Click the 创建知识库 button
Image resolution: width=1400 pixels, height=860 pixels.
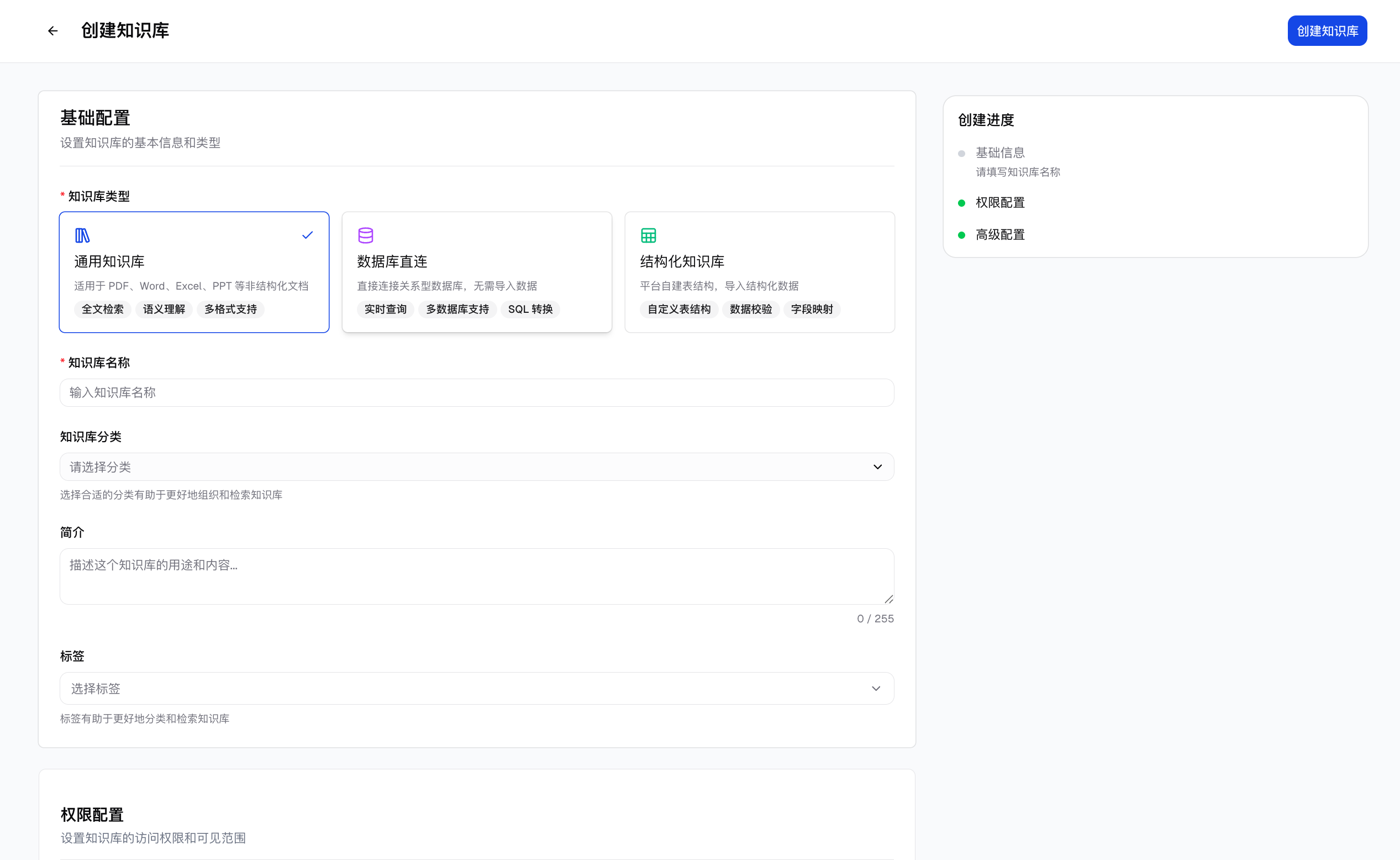click(1327, 31)
